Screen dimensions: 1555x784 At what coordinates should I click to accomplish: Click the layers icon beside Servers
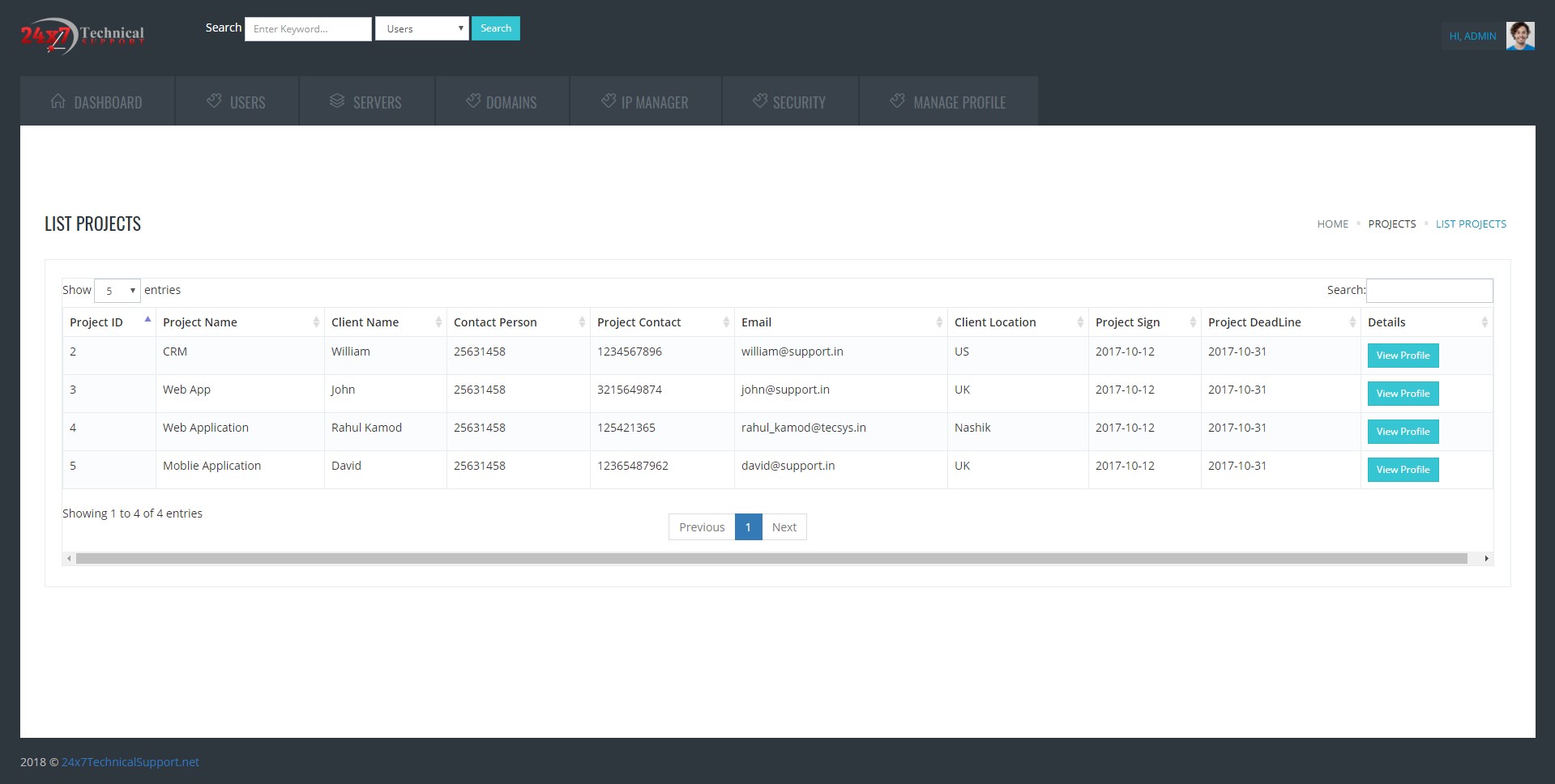coord(337,101)
